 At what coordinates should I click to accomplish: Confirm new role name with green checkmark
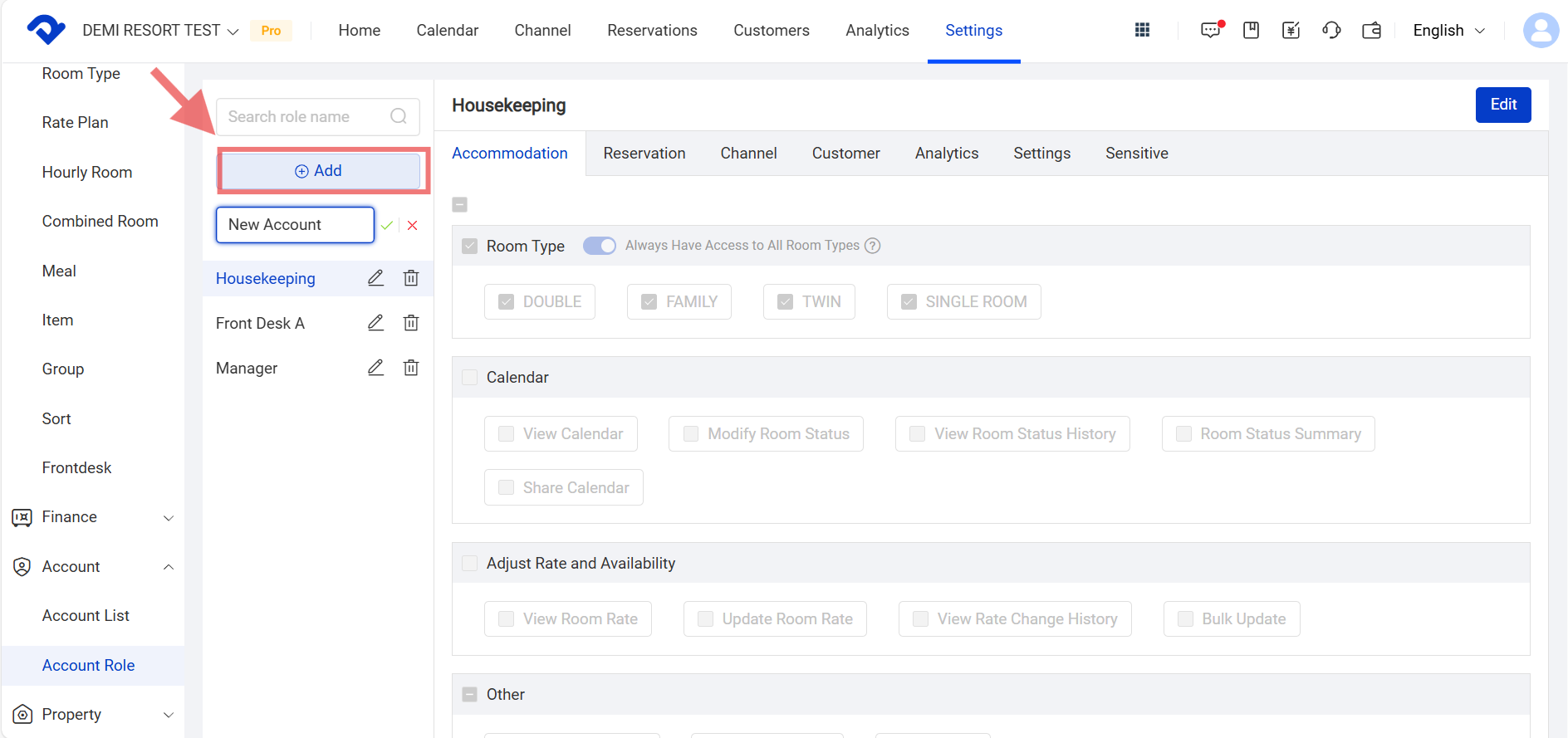pyautogui.click(x=387, y=225)
